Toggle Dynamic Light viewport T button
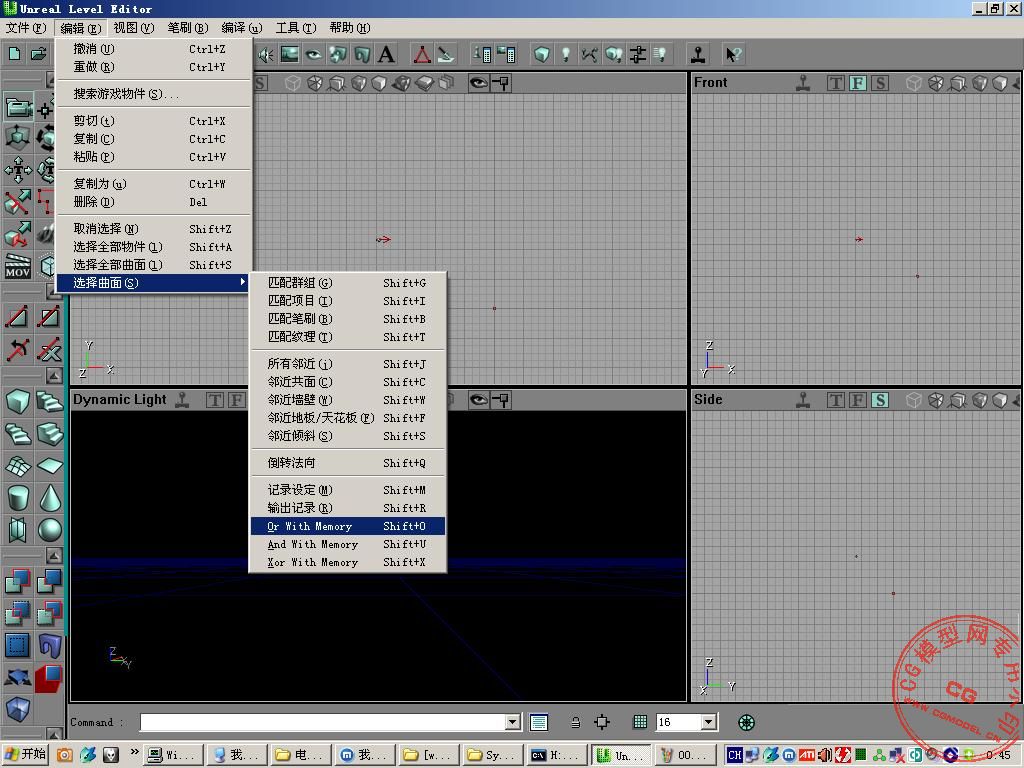The height and width of the screenshot is (768, 1024). [214, 400]
